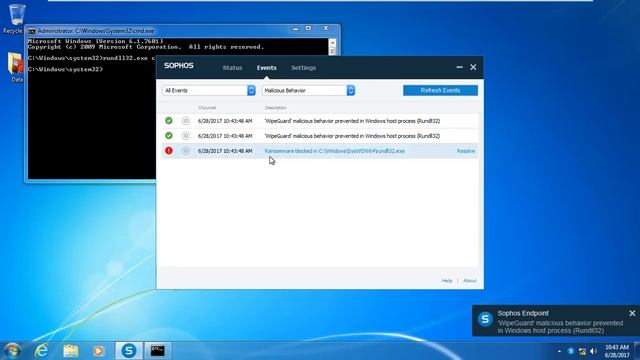Click the cmd.exe window title bar icon
Viewport: 640px width, 360px height.
pos(31,31)
